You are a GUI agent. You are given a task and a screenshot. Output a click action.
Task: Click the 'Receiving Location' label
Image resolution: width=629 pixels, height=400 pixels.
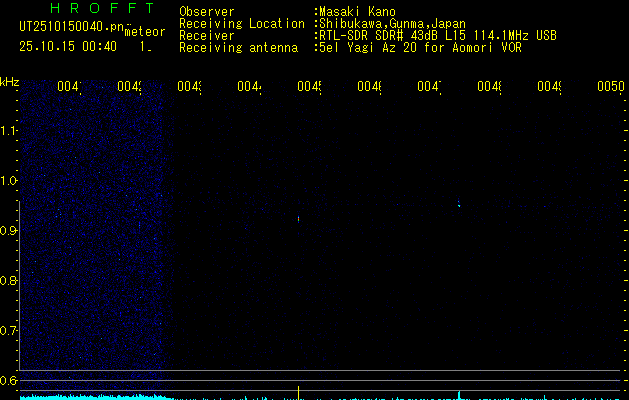coord(242,24)
